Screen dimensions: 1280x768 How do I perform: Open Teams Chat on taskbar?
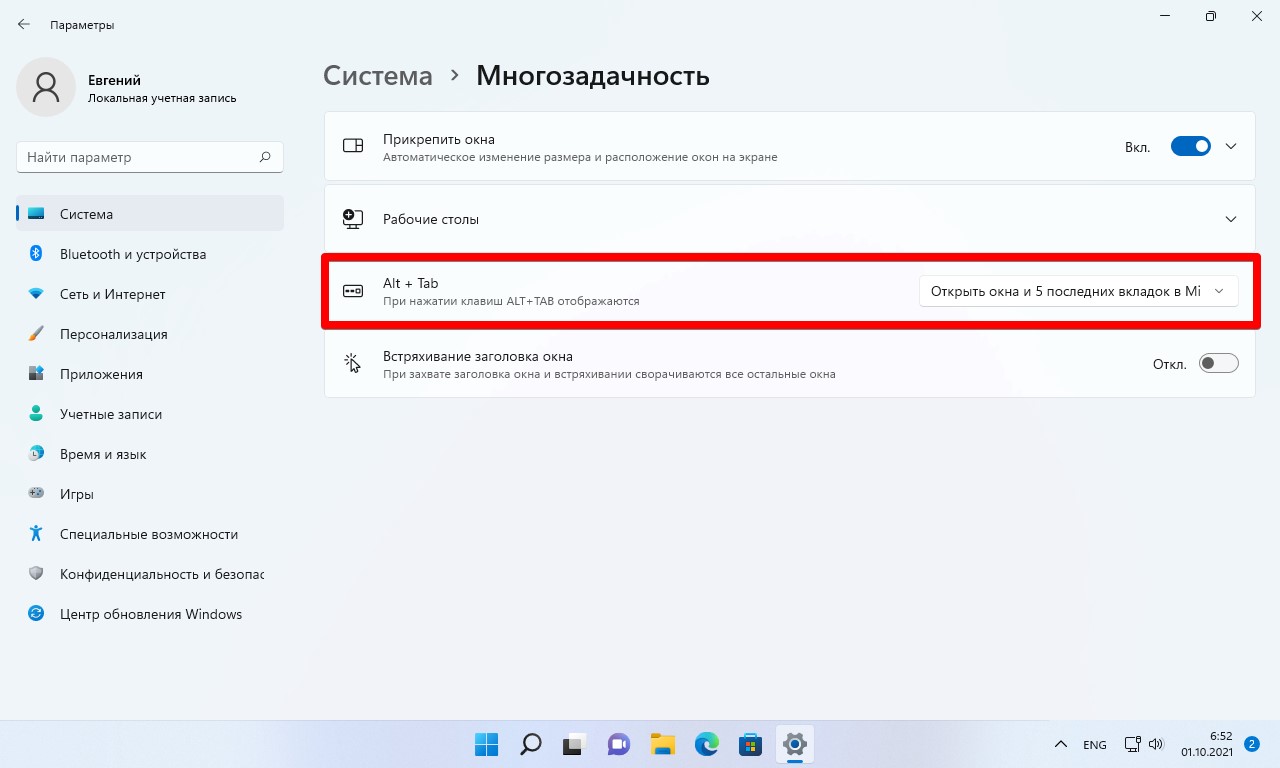coord(618,744)
